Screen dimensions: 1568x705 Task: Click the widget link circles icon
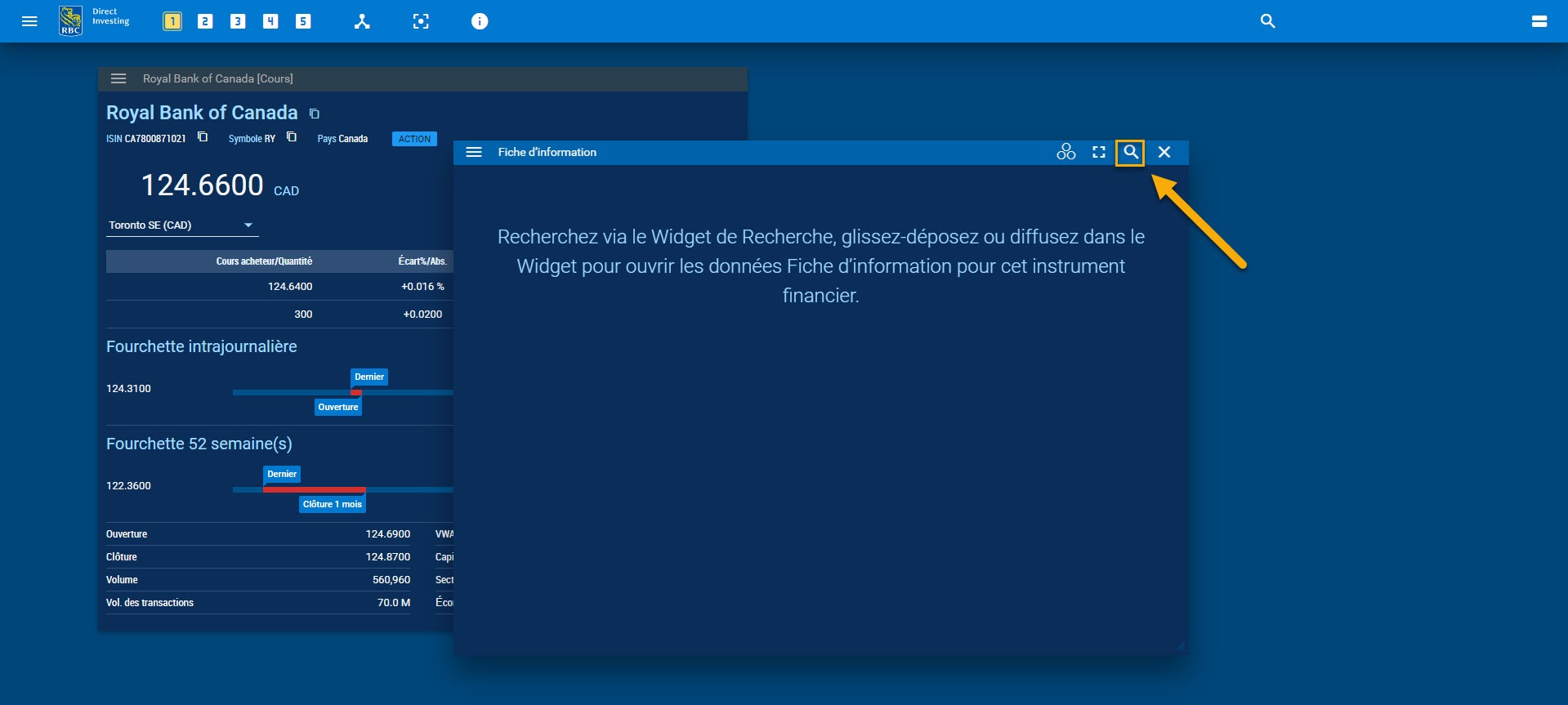pyautogui.click(x=1066, y=152)
